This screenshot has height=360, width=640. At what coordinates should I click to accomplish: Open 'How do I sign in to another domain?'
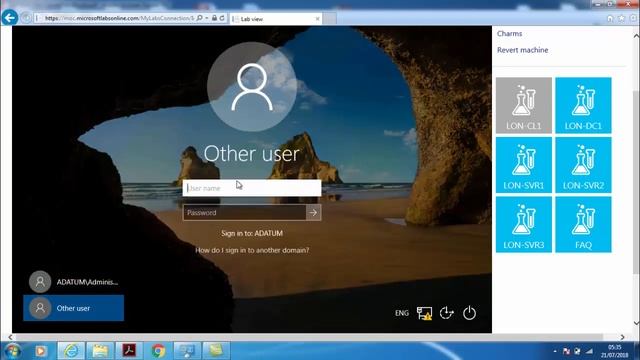(252, 250)
